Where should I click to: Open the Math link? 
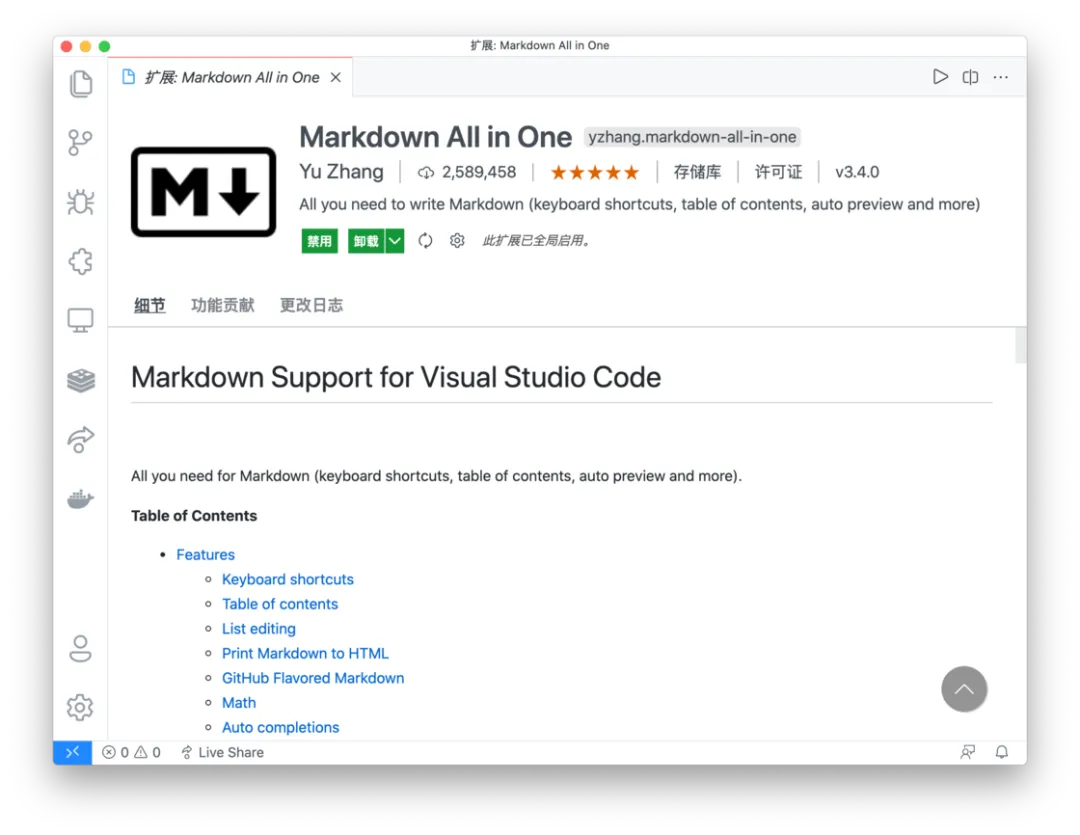coord(239,703)
